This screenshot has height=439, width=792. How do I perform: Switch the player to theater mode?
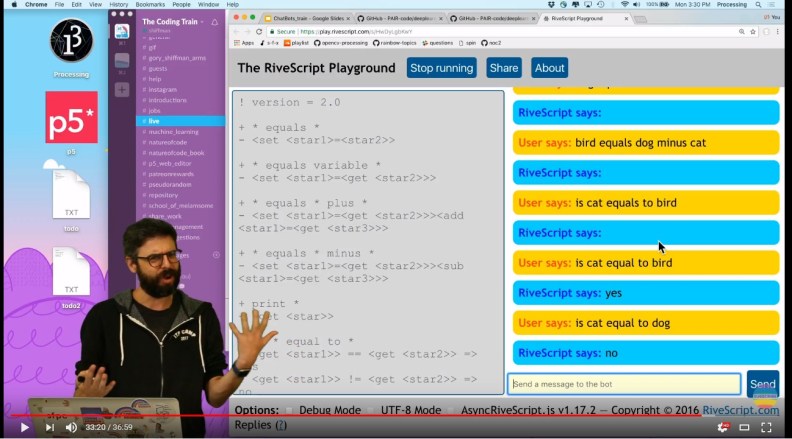744,427
